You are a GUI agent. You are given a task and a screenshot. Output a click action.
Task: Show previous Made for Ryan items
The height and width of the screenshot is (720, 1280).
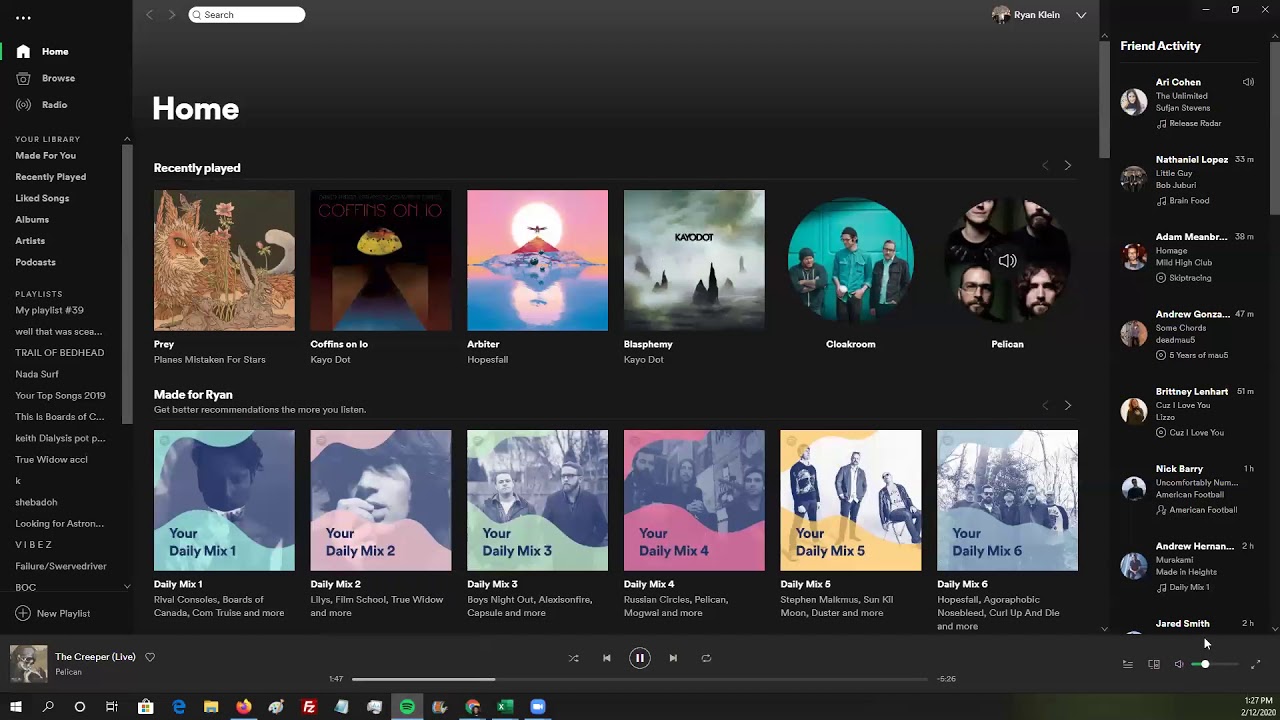[1045, 405]
